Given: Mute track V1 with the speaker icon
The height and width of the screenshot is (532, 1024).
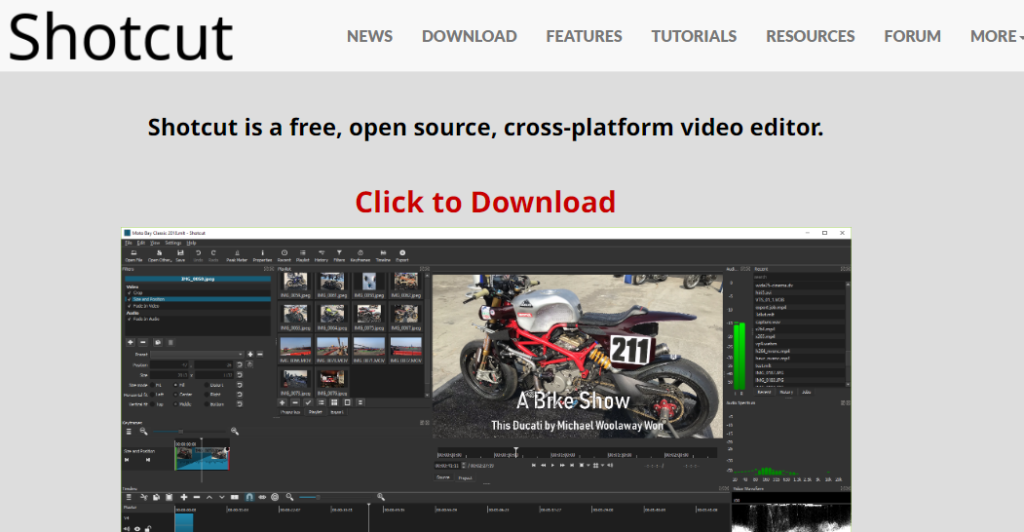Looking at the screenshot, I should [127, 529].
